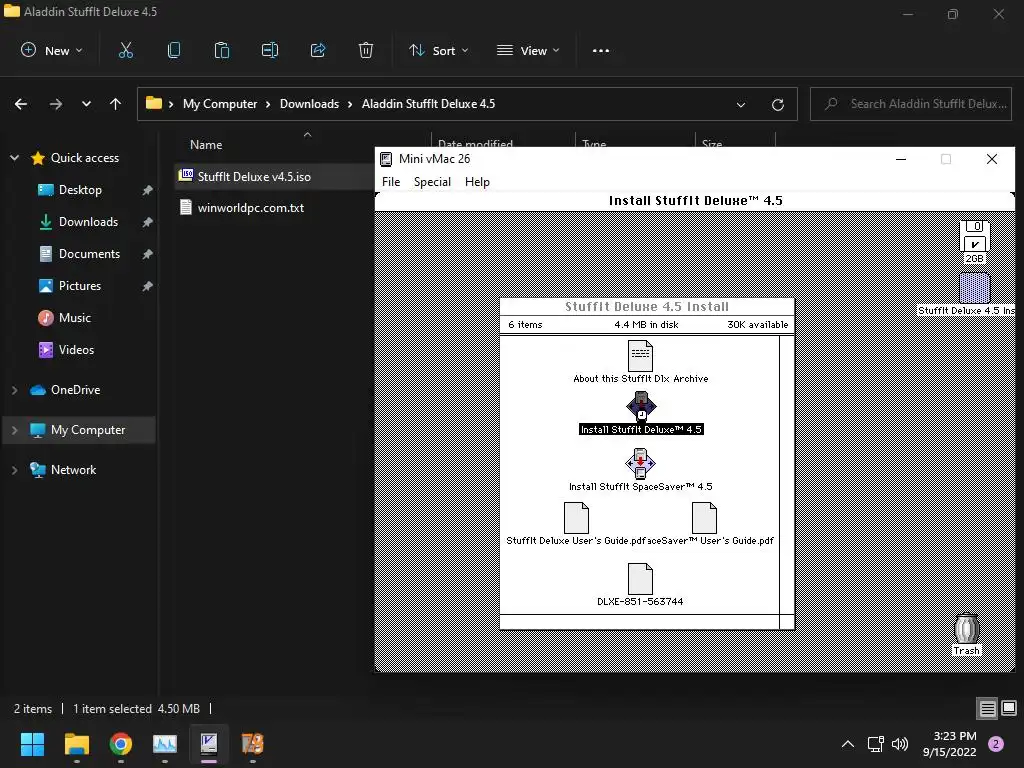The width and height of the screenshot is (1024, 768).
Task: Switch to large thumbnails view button
Action: (x=1009, y=709)
